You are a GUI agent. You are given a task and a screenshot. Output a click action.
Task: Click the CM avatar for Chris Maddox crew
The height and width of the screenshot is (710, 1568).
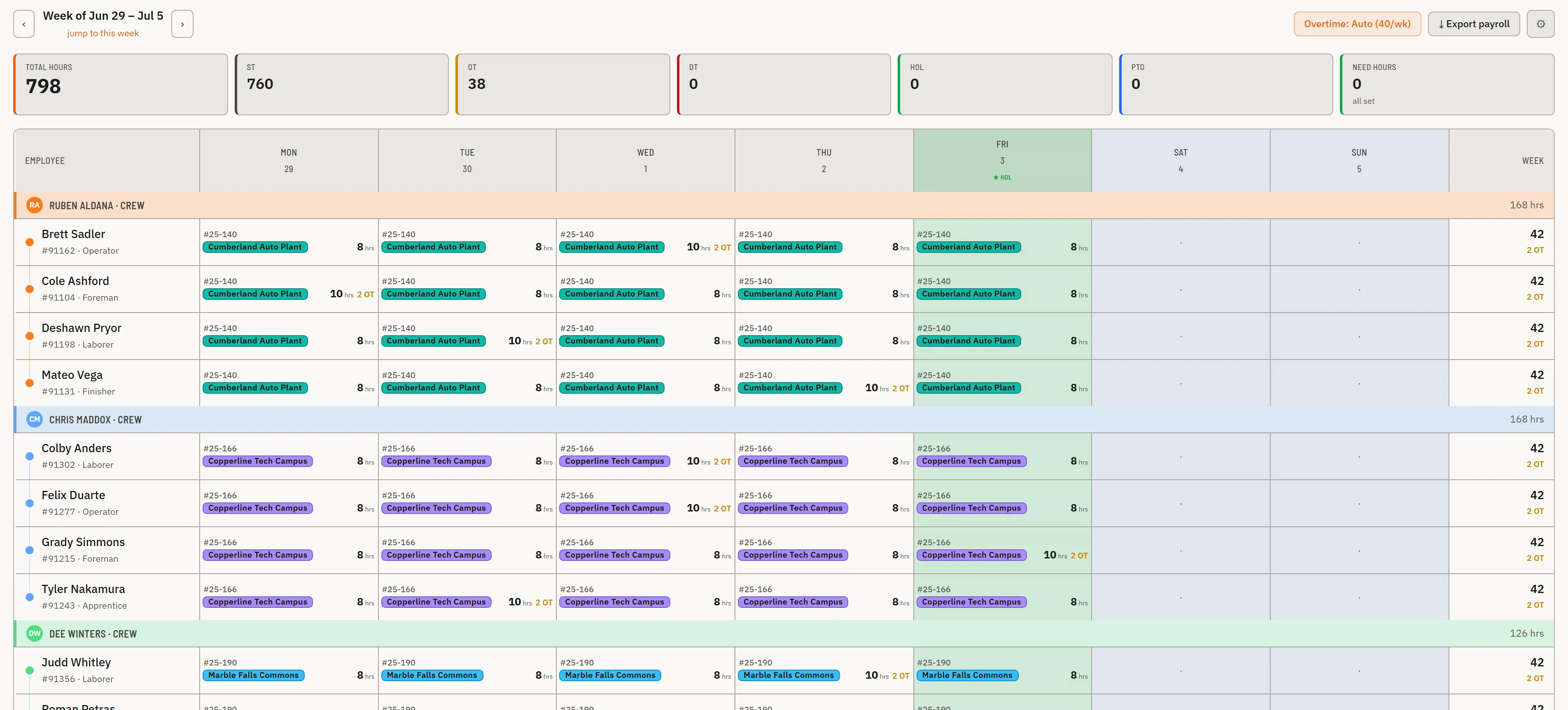pos(34,420)
